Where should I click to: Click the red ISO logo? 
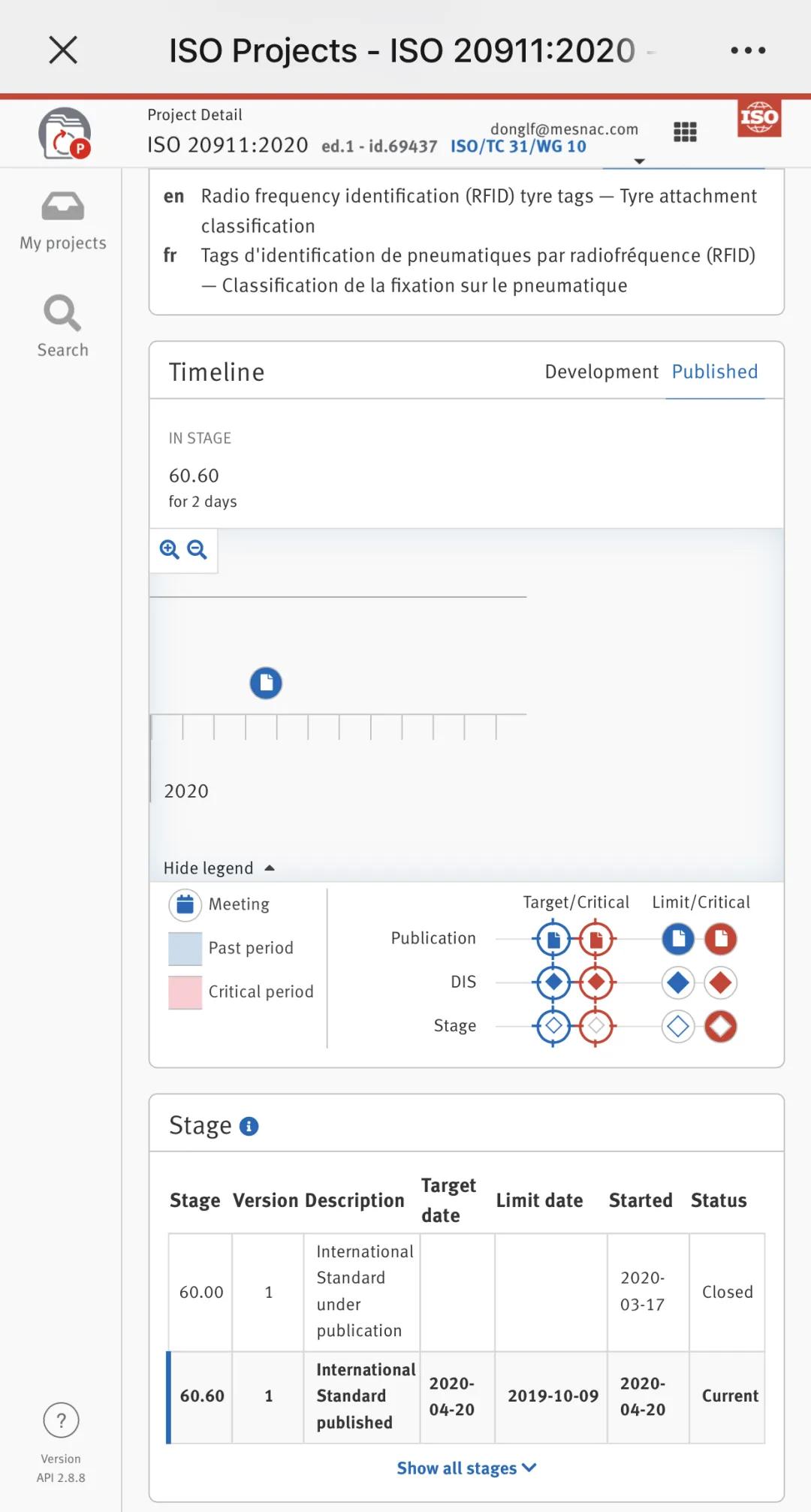tap(759, 118)
